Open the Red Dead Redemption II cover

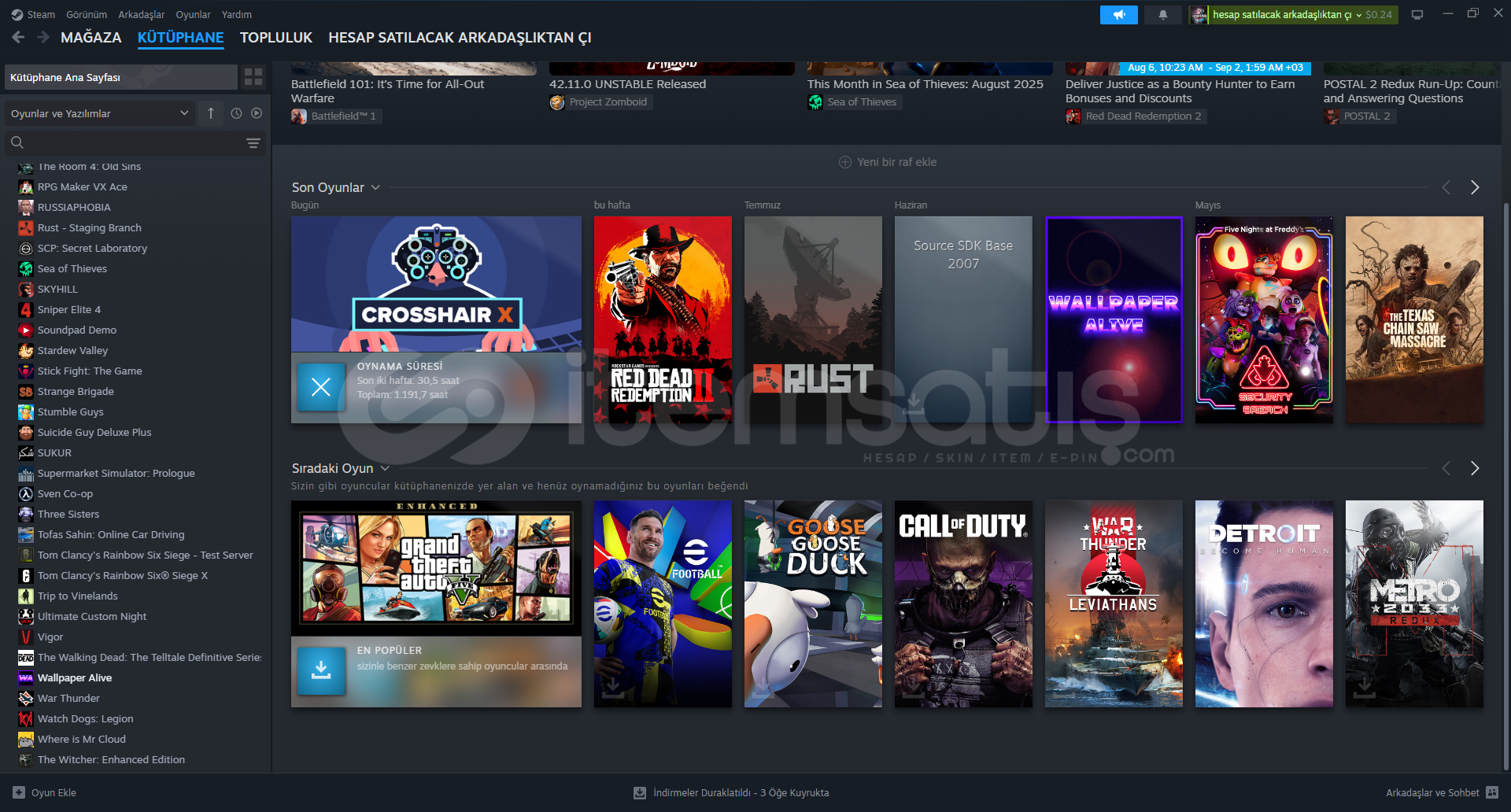pos(663,319)
